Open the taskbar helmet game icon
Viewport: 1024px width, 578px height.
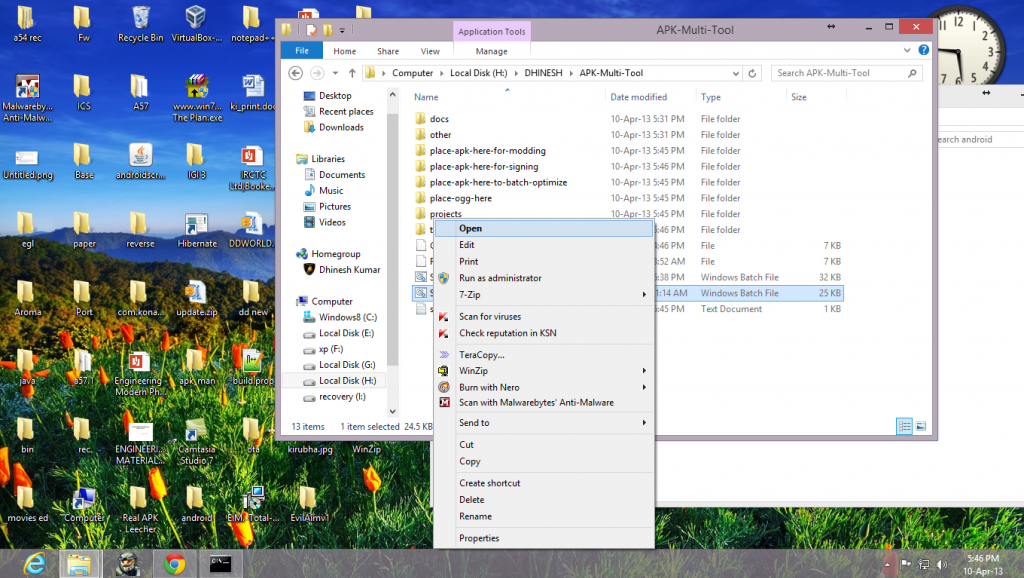point(127,564)
